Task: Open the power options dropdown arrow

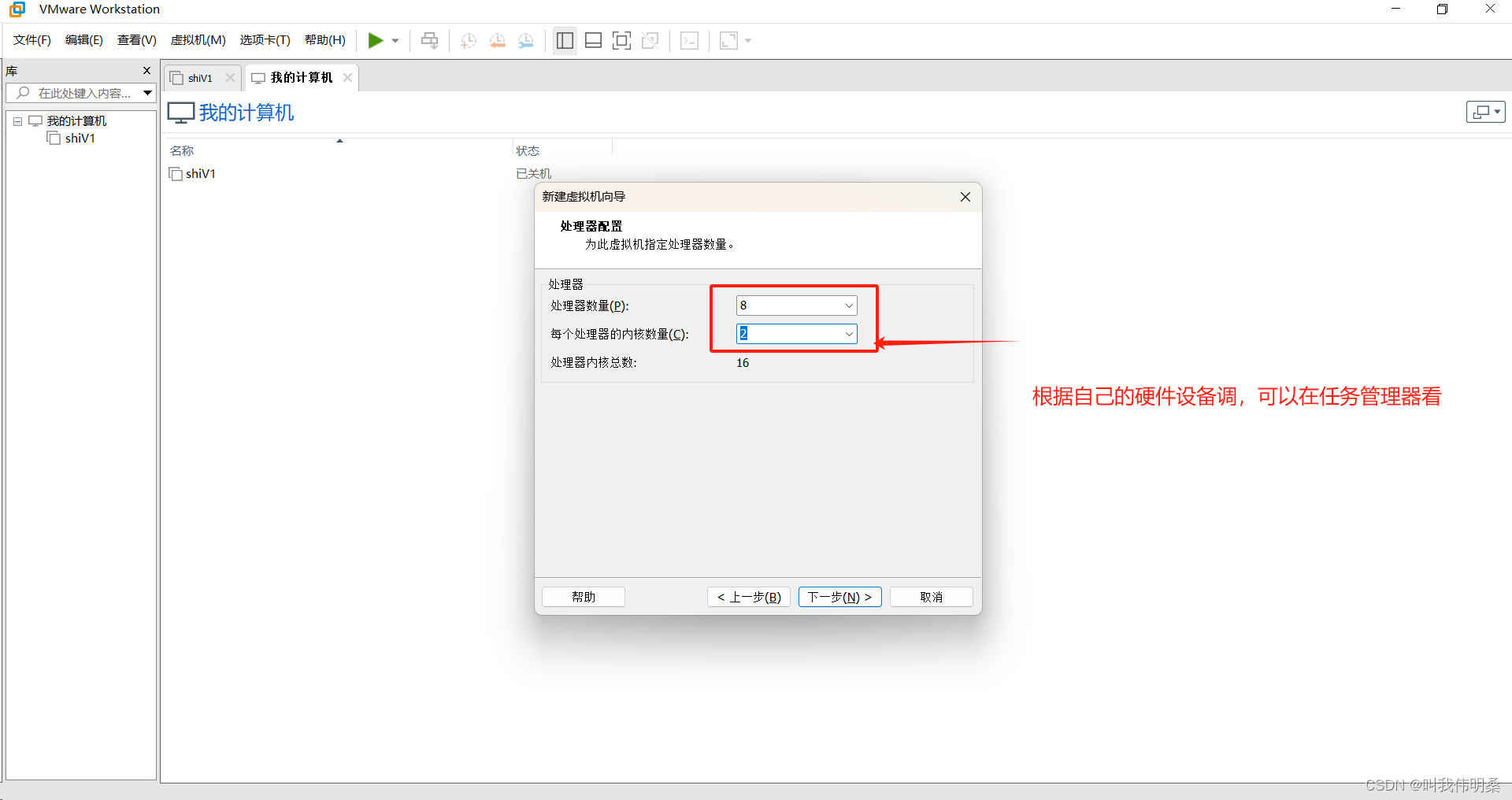Action: click(395, 41)
